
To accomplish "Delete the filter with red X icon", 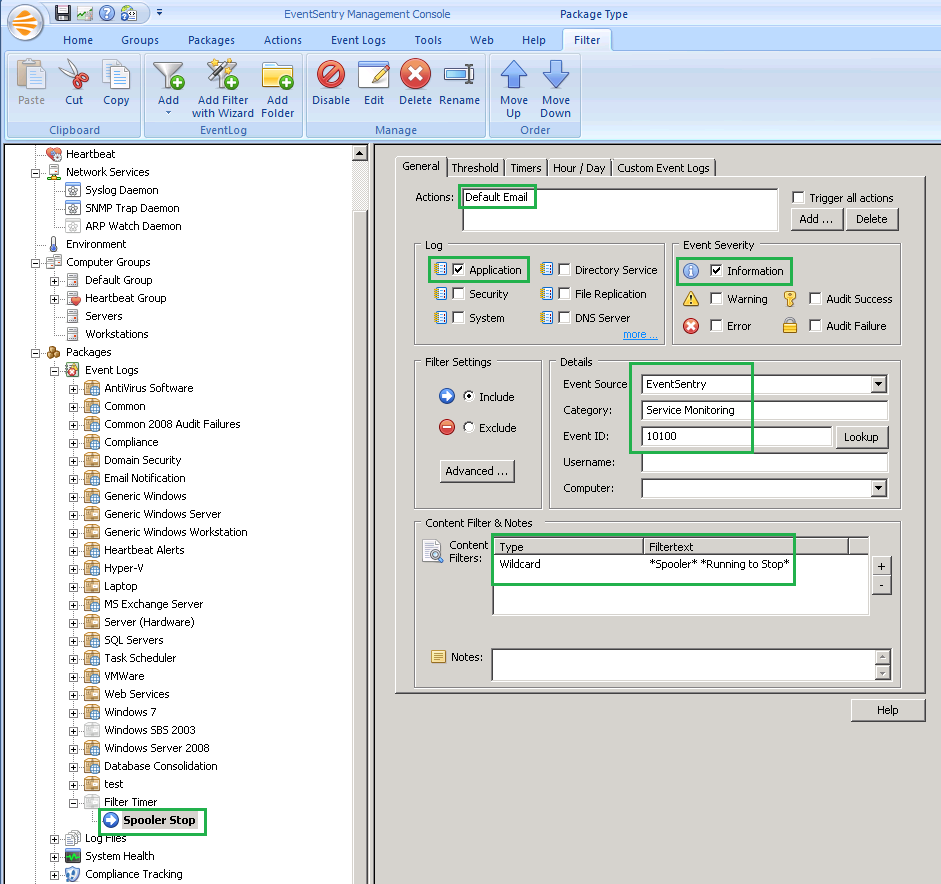I will [x=415, y=82].
